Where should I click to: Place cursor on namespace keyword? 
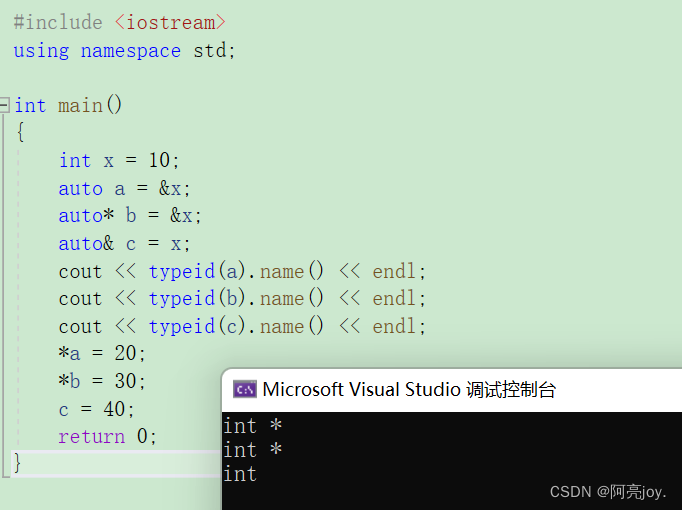click(x=130, y=51)
